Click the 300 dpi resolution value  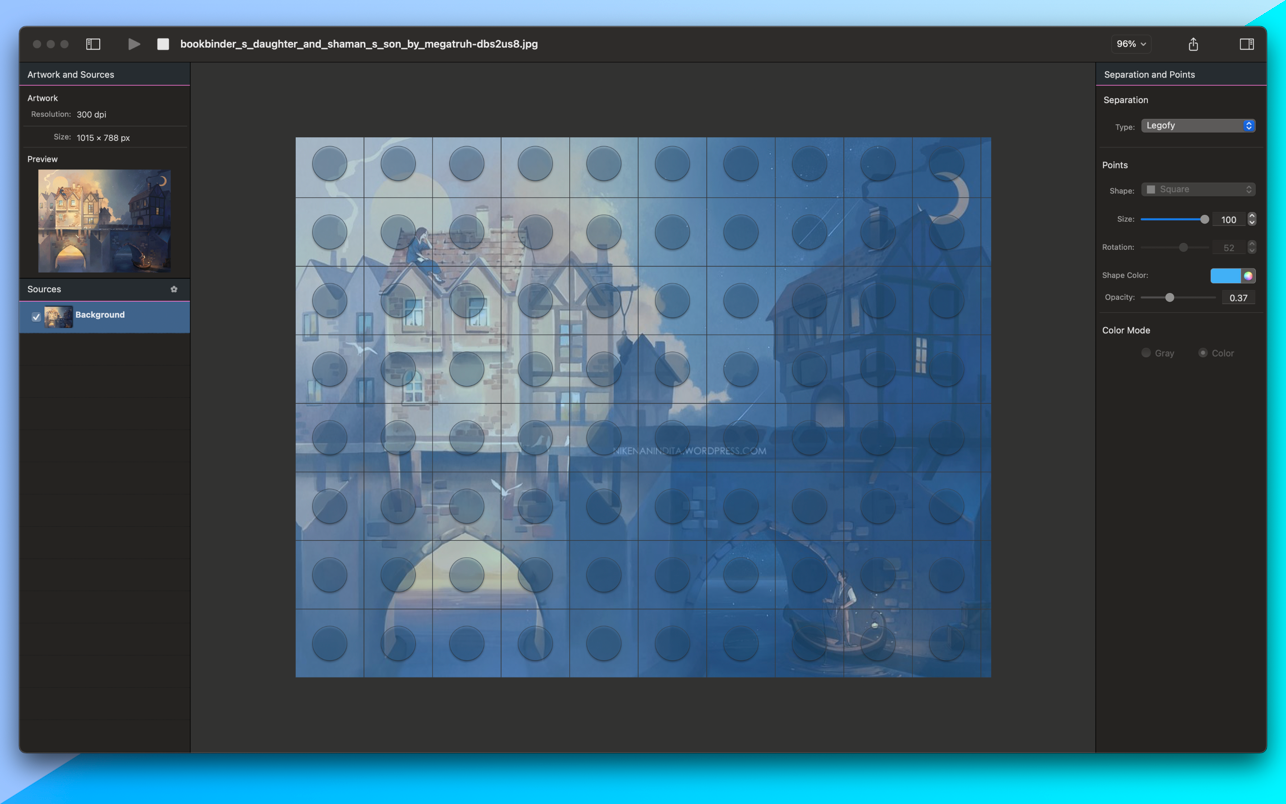[91, 115]
